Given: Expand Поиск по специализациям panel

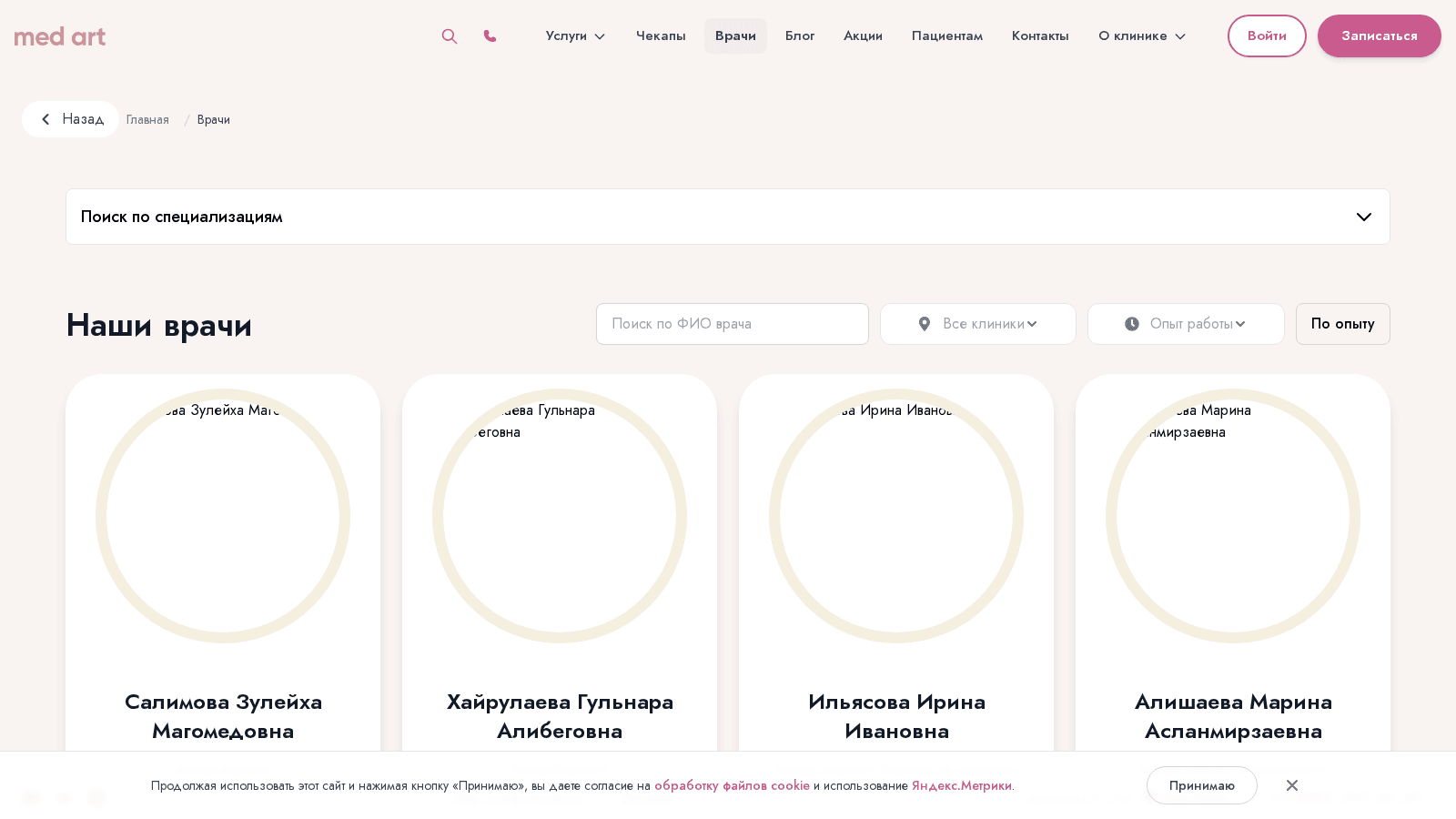Looking at the screenshot, I should coord(728,217).
